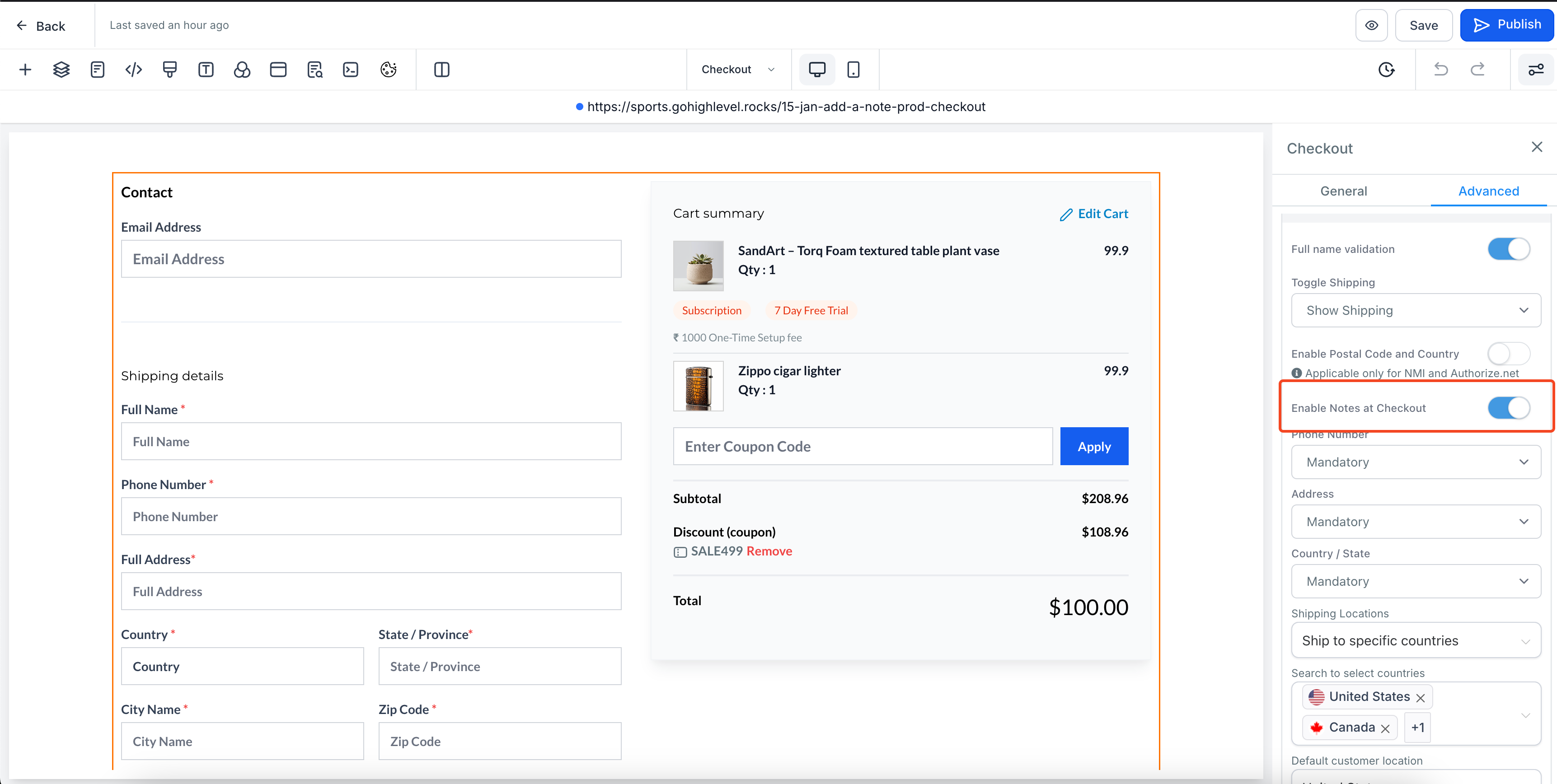Switch to mobile device preview
This screenshot has height=784, width=1557.
pyautogui.click(x=853, y=70)
